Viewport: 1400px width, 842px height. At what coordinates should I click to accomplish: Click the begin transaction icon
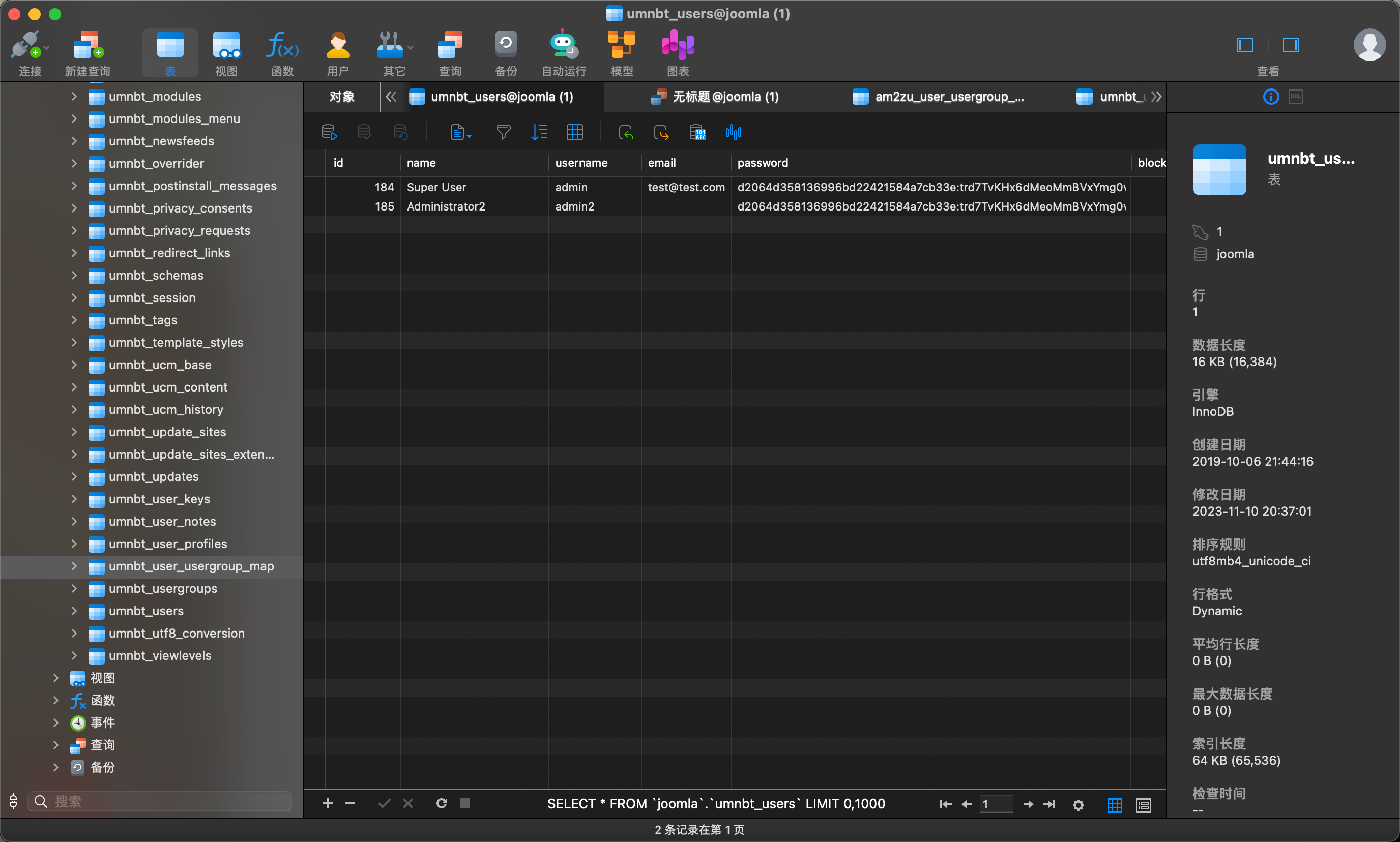click(329, 132)
